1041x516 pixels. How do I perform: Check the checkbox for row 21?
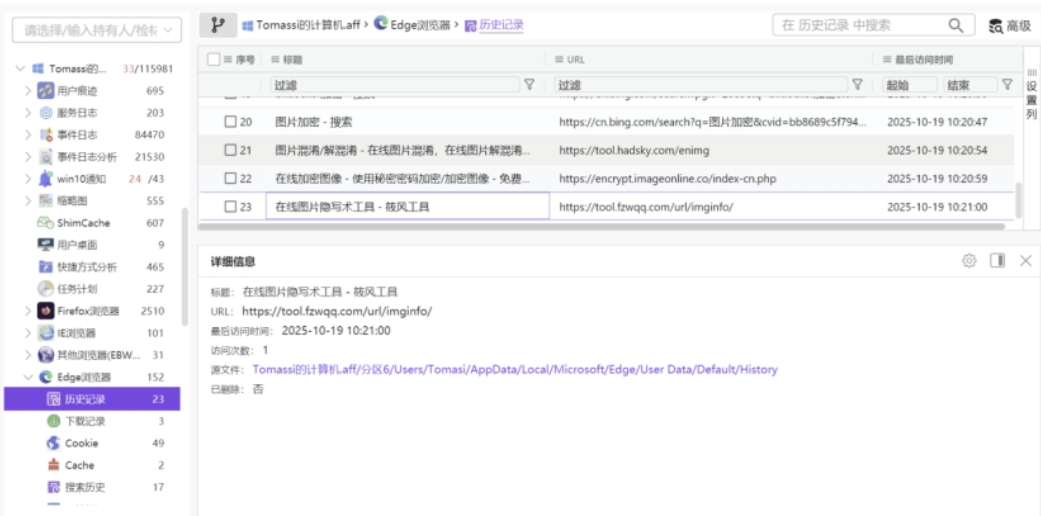pos(230,150)
